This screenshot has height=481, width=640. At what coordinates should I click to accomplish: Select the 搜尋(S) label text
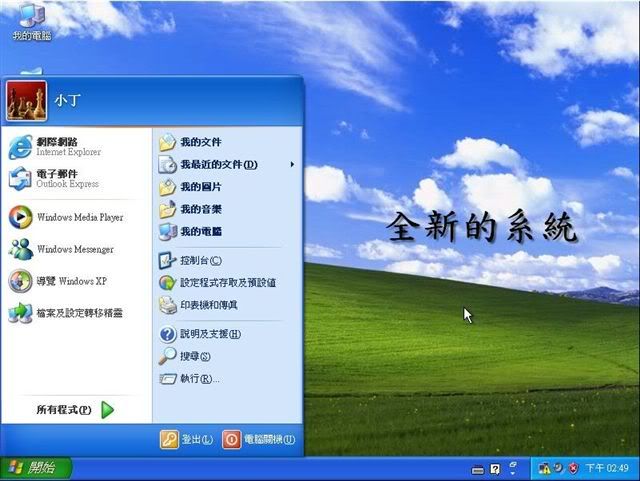(195, 356)
